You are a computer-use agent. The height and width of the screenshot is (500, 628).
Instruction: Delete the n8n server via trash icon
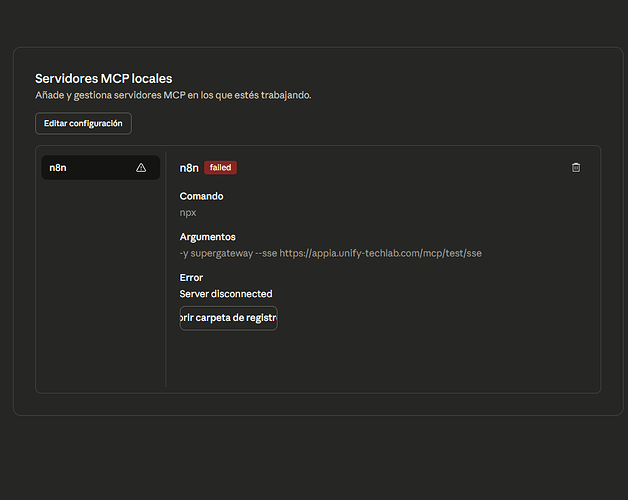tap(576, 167)
